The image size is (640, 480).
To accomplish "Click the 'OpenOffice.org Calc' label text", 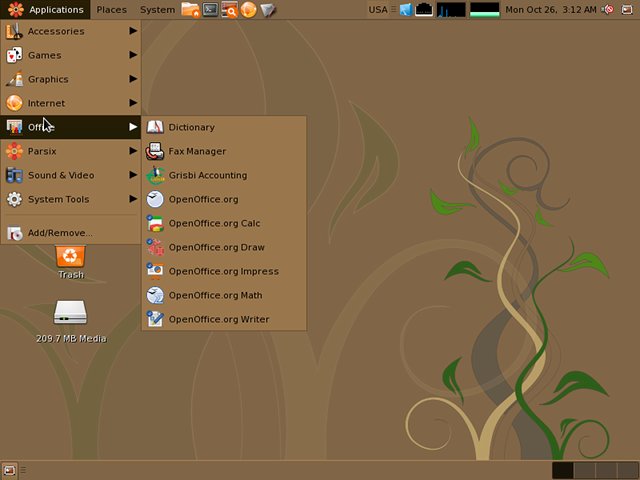I will 214,223.
